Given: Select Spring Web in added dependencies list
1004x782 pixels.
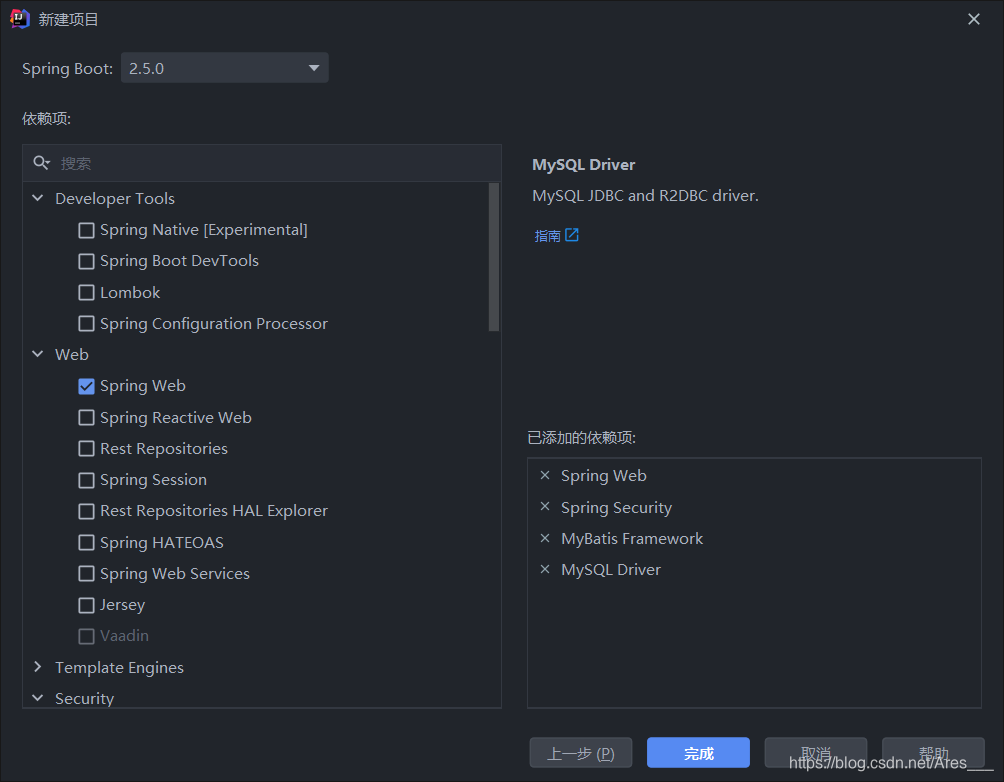Looking at the screenshot, I should click(604, 476).
